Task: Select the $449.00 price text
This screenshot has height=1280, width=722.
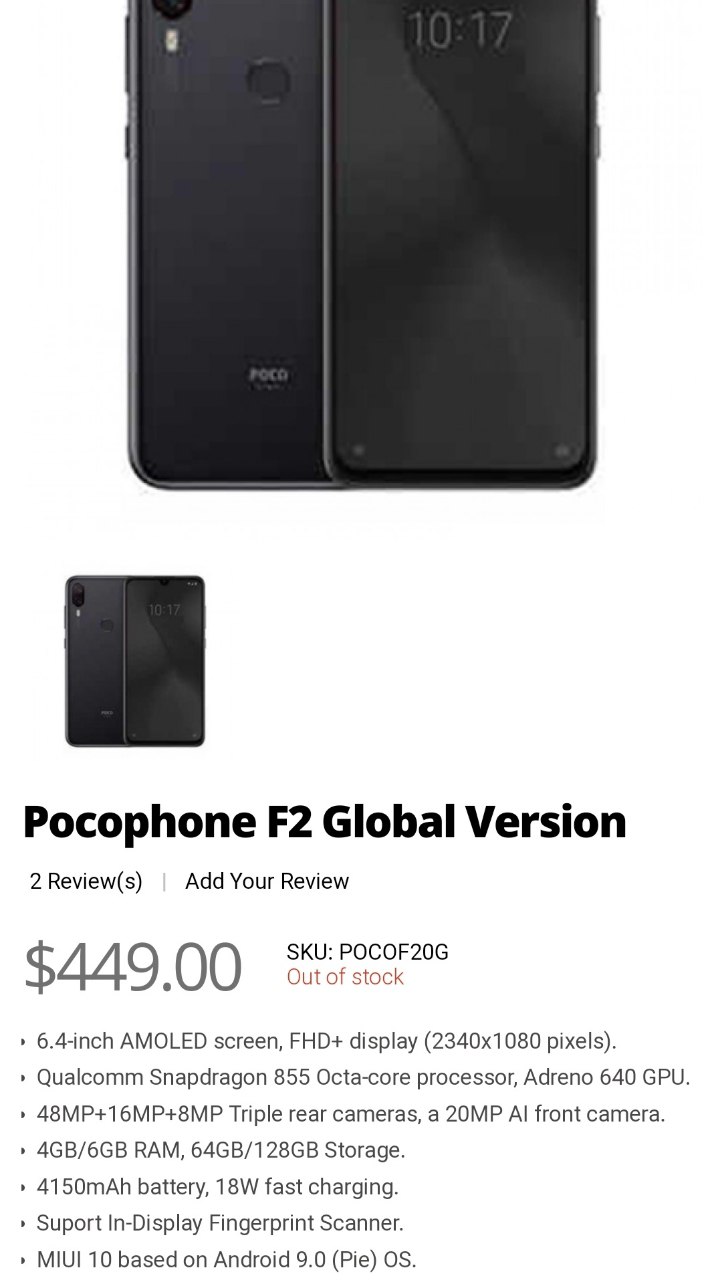Action: coord(132,966)
